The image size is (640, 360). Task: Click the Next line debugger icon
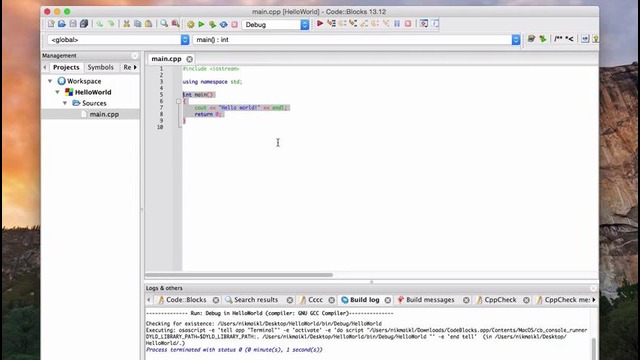tap(342, 24)
